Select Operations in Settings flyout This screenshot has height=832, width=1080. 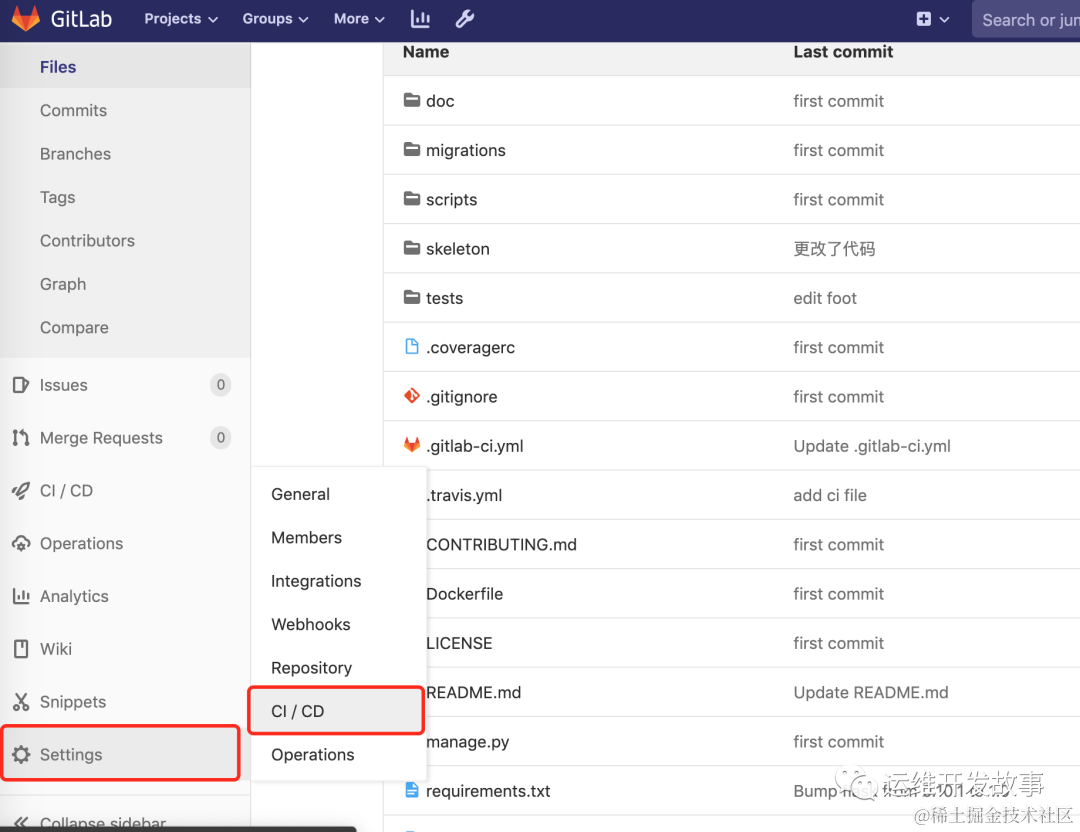[x=313, y=755]
